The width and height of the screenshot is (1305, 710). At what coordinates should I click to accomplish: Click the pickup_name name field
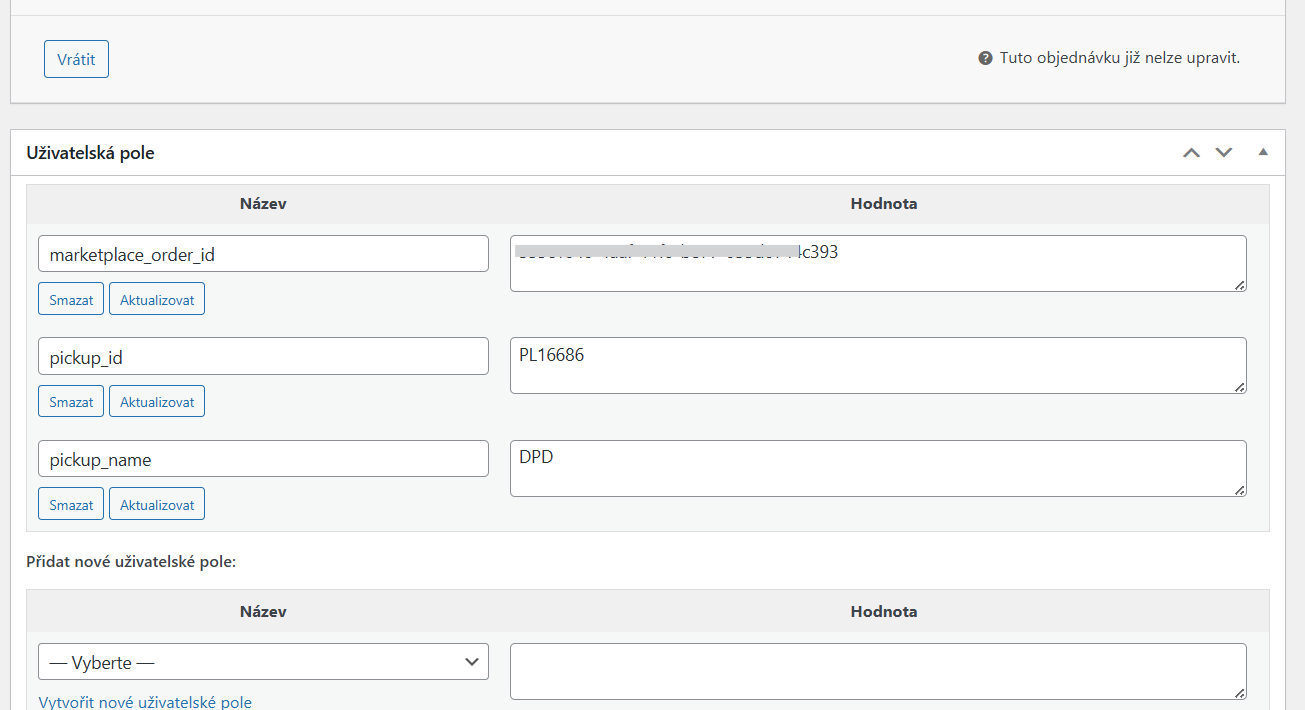(263, 459)
